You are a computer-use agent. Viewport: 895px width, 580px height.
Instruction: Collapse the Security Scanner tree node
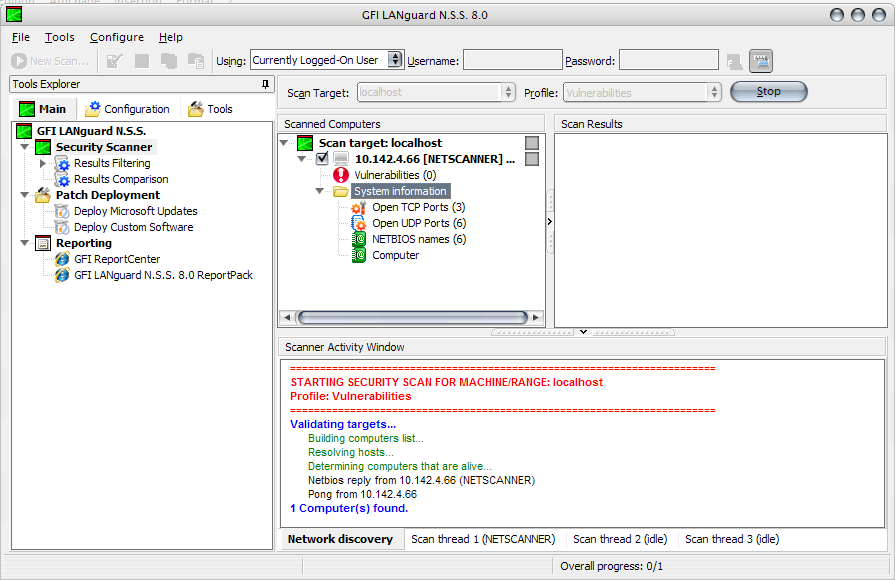pyautogui.click(x=25, y=147)
